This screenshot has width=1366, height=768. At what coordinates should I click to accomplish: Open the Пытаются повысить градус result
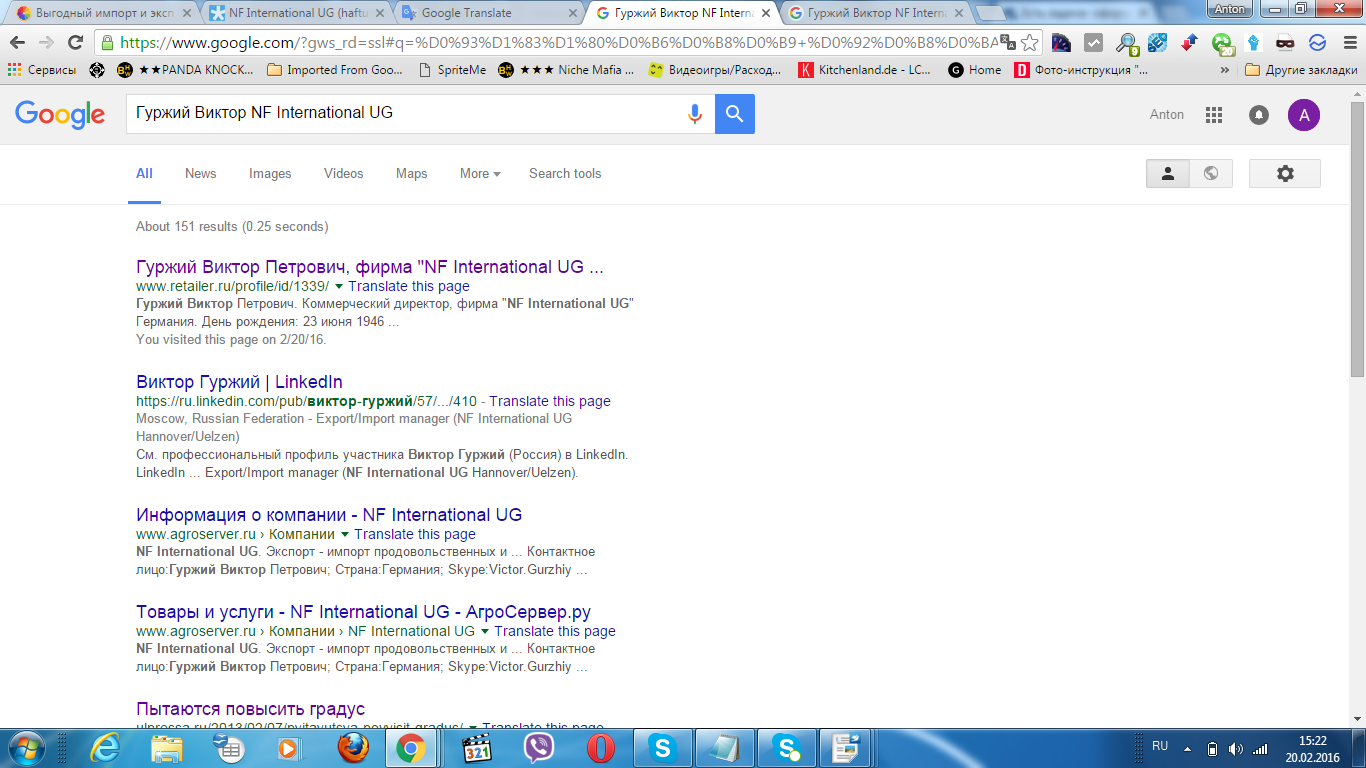tap(250, 709)
